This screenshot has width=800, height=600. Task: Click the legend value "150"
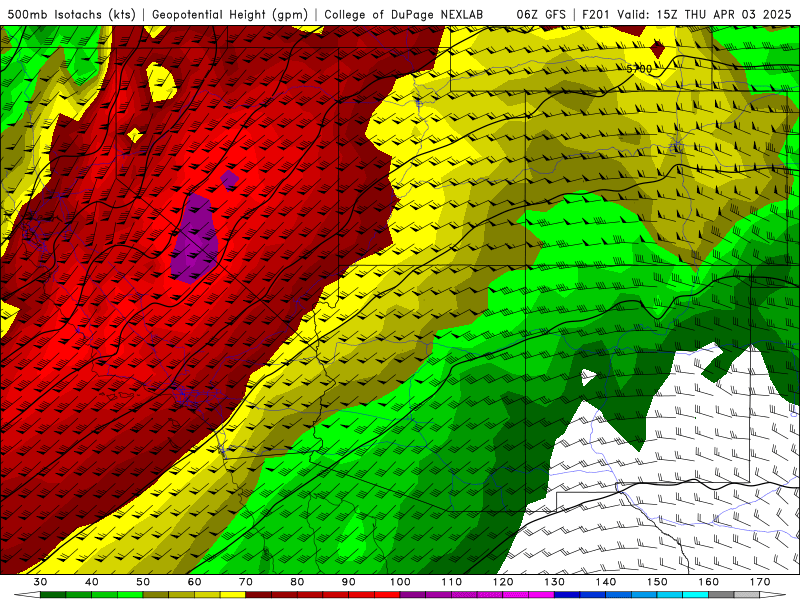click(658, 582)
